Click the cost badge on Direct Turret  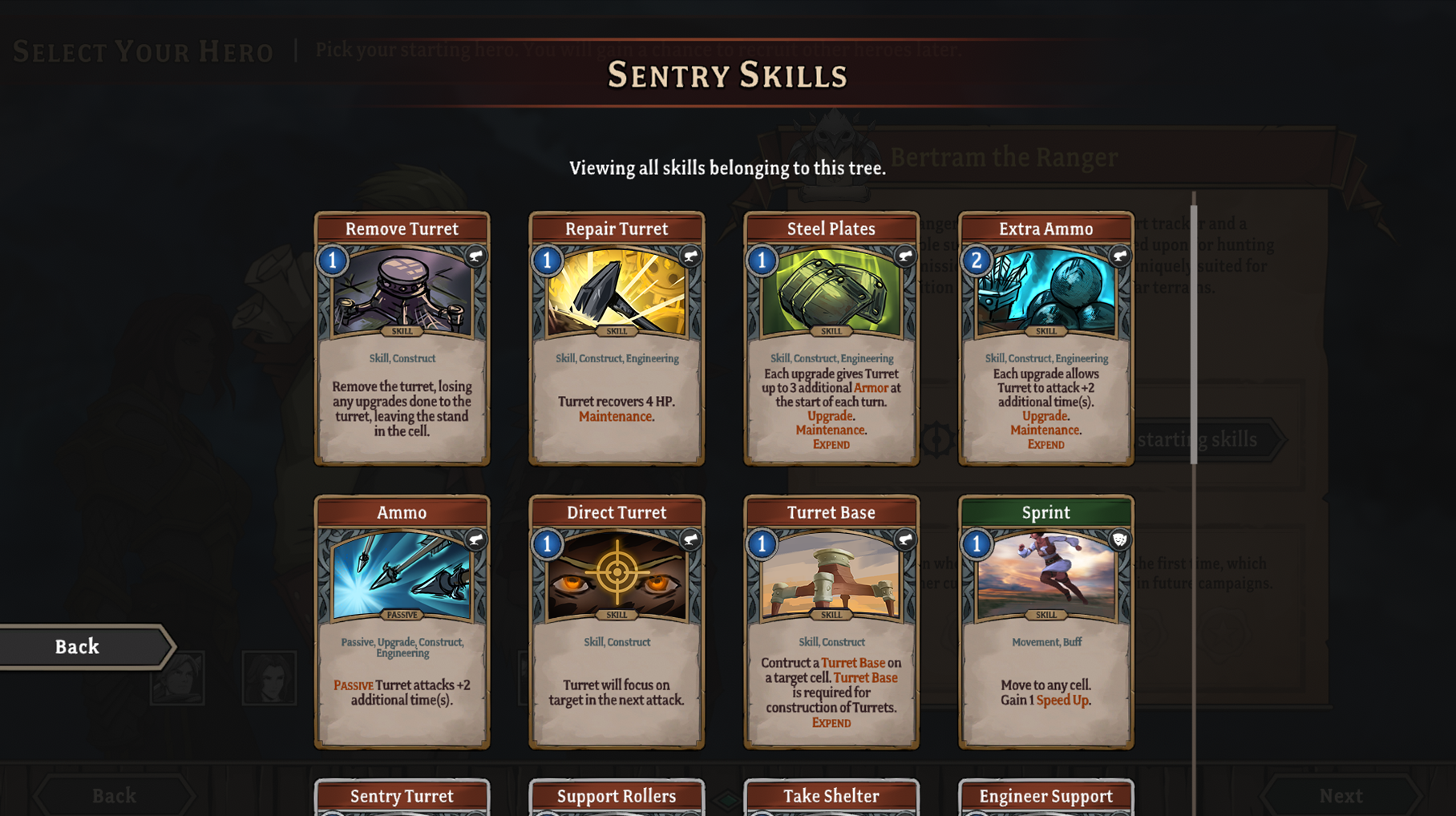tap(548, 544)
